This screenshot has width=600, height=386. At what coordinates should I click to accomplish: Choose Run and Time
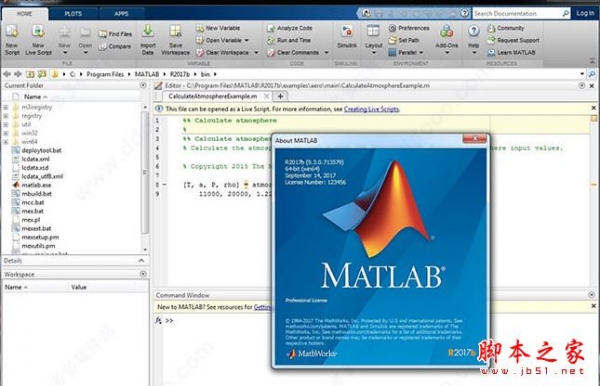(x=289, y=40)
